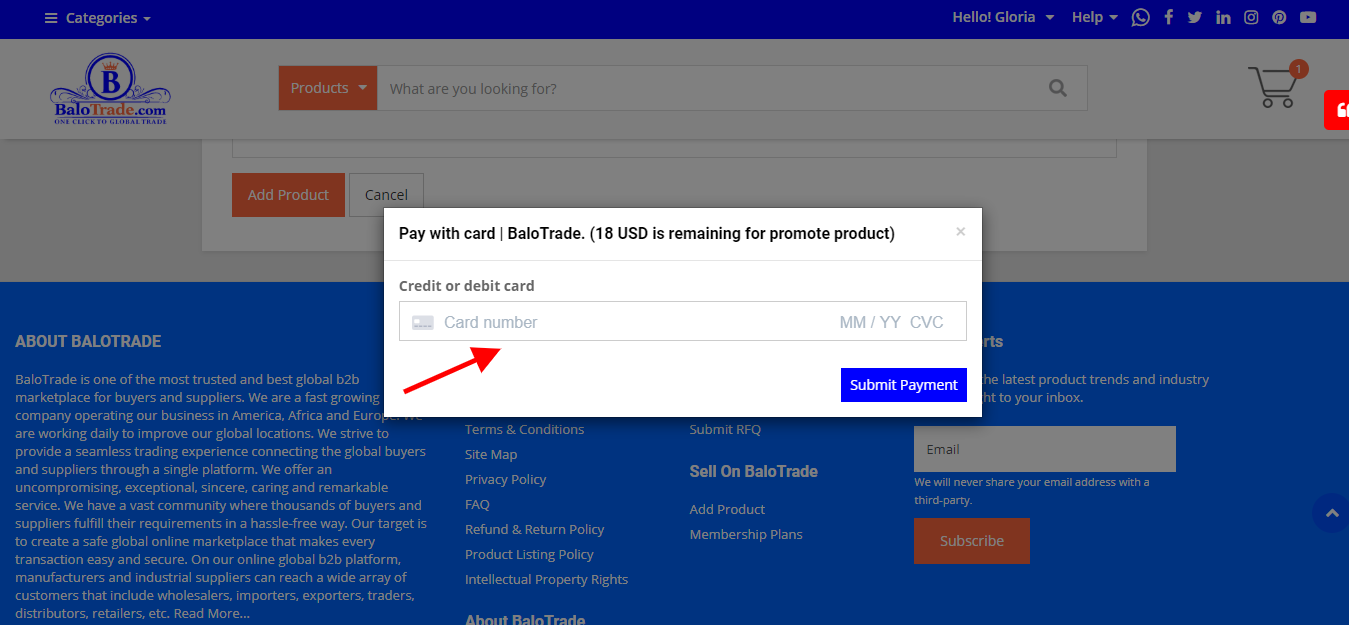Open the YouTube icon link
The image size is (1349, 625).
click(1307, 17)
